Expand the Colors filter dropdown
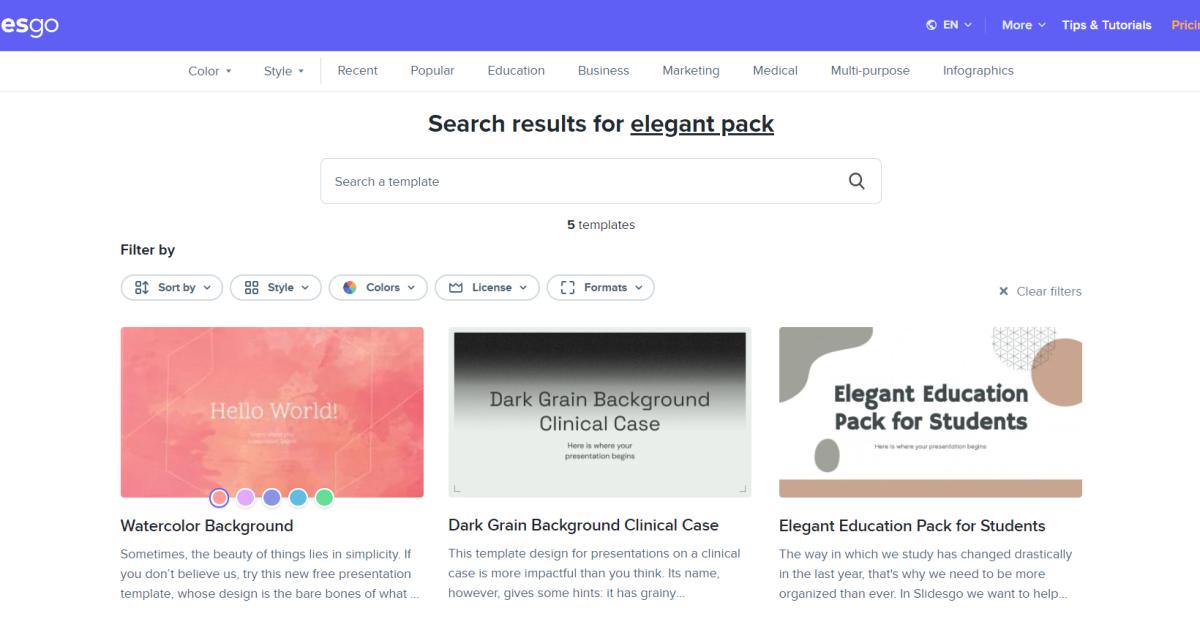This screenshot has height=630, width=1200. [378, 288]
